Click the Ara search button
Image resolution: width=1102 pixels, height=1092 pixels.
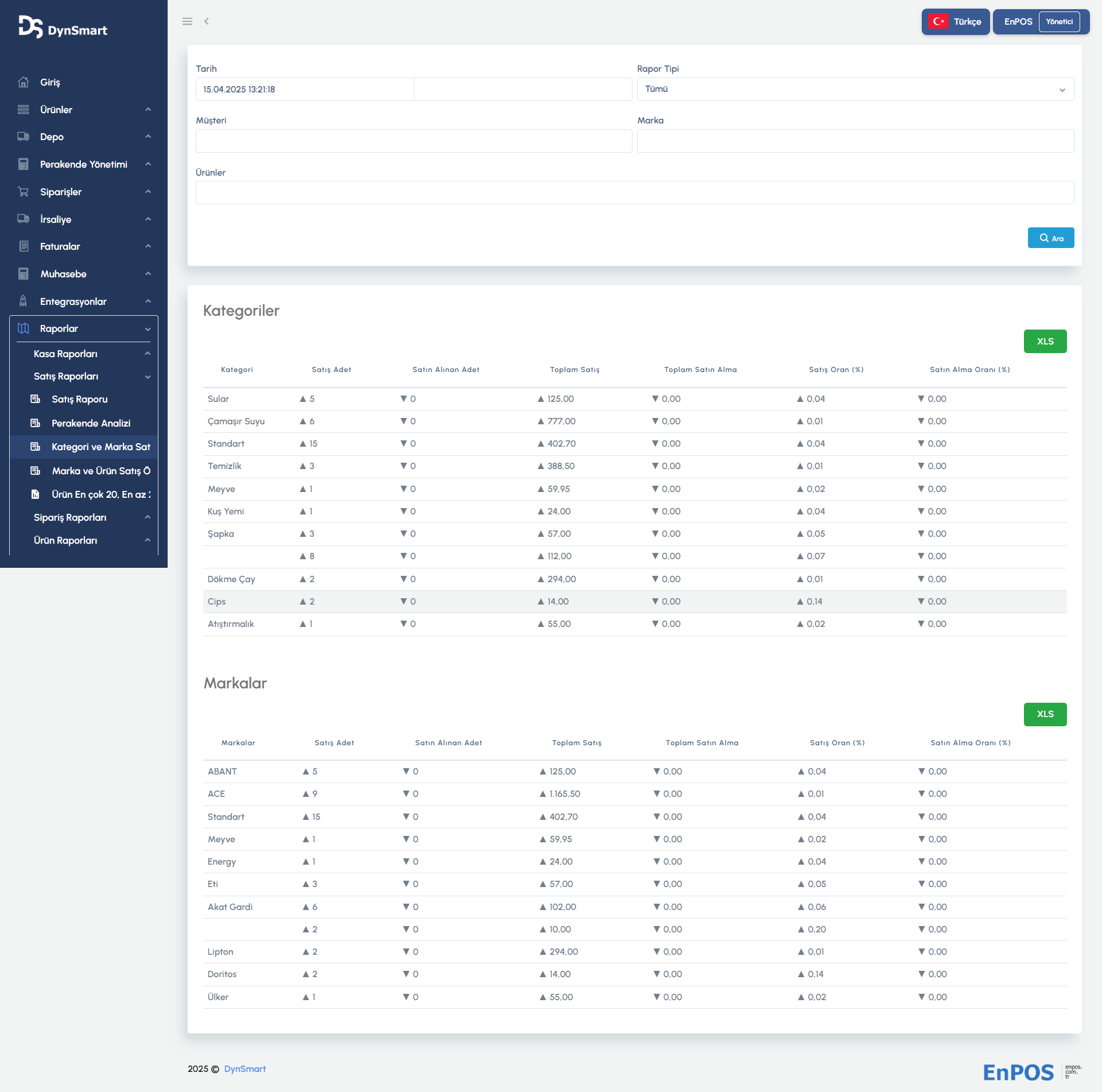coord(1050,238)
